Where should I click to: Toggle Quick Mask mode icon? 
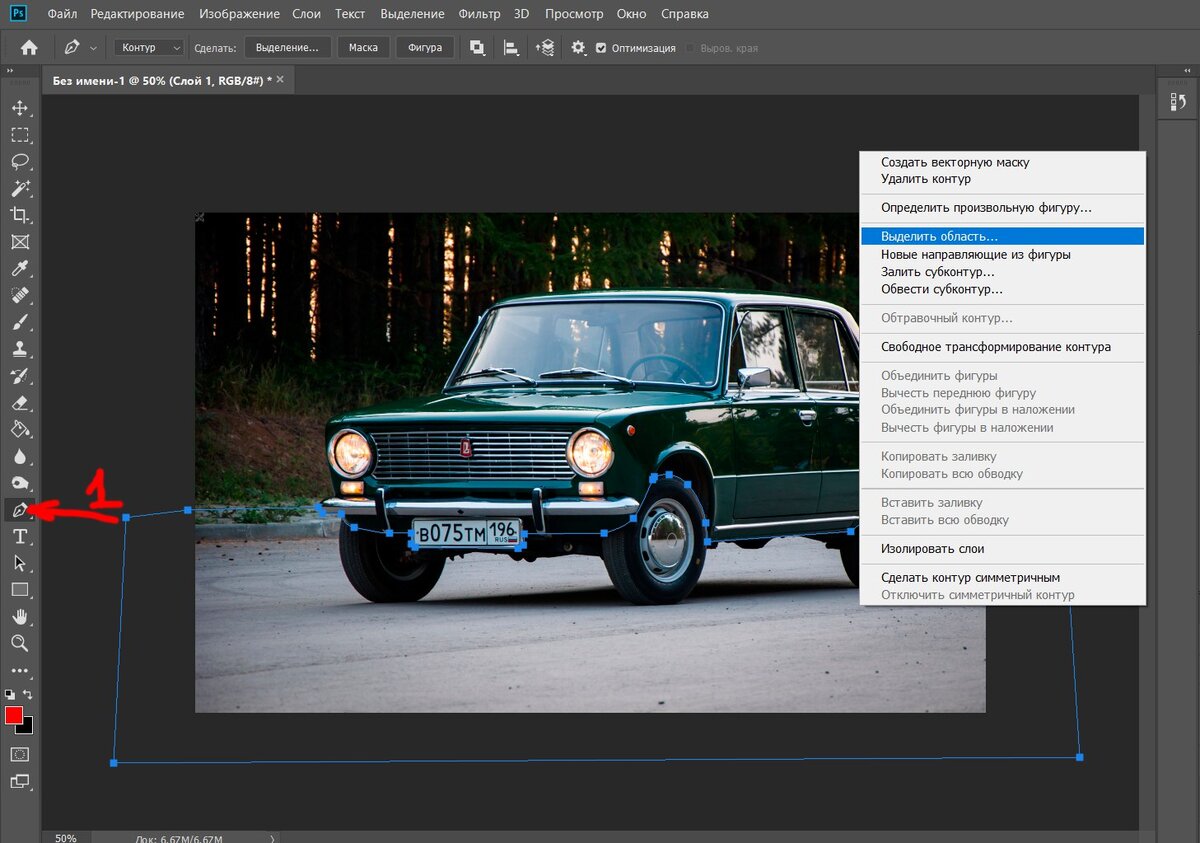20,754
